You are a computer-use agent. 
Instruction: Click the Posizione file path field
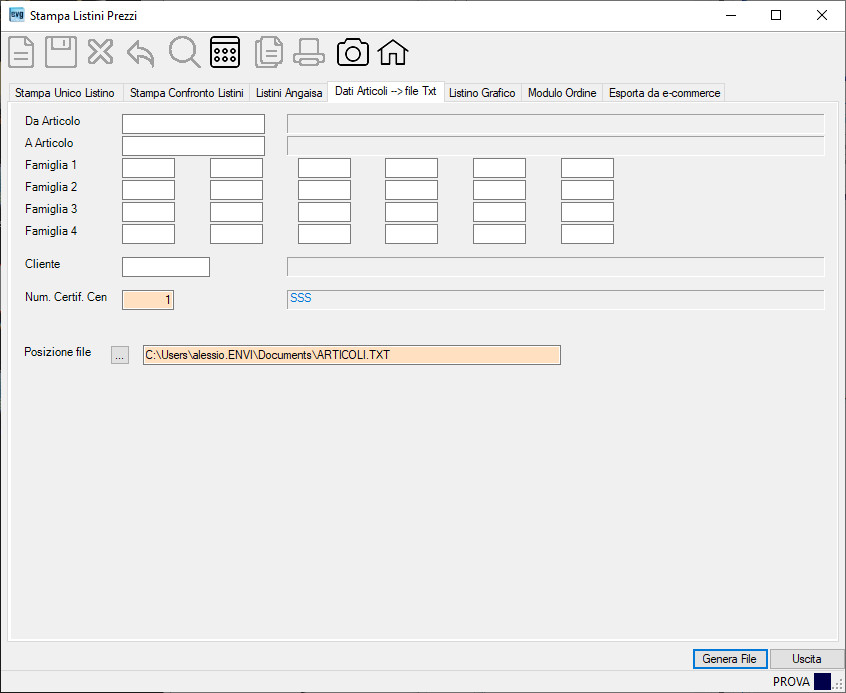(x=352, y=355)
